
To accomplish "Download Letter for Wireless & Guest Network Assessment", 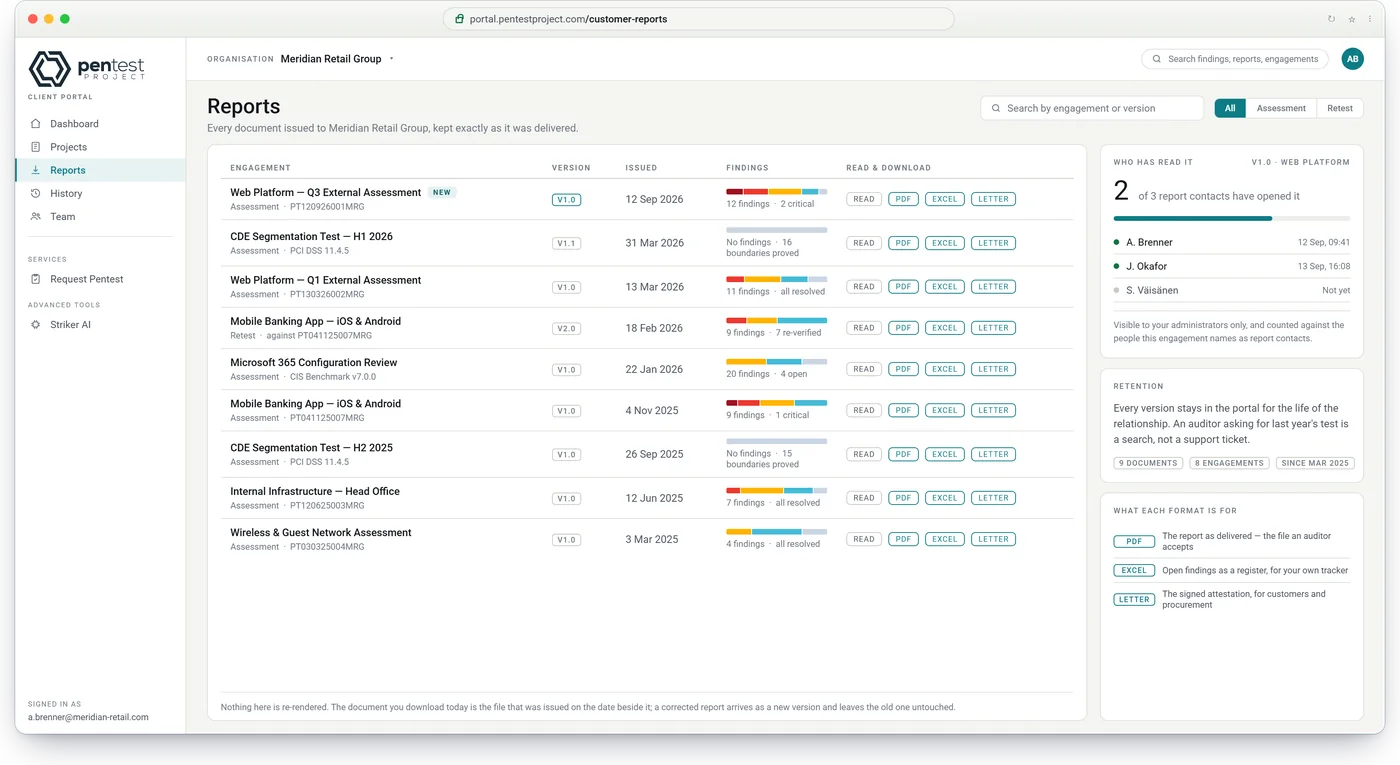I will [x=993, y=539].
